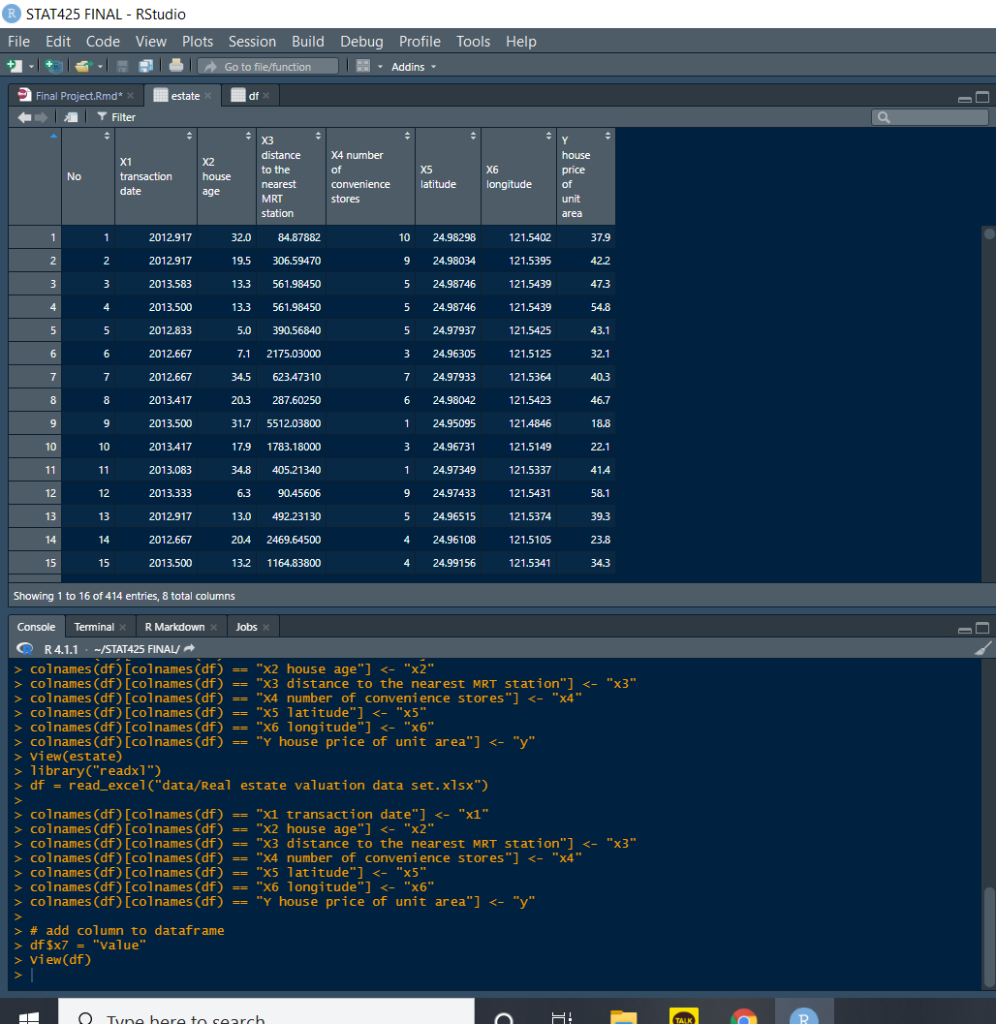Save the current document with Save icon
The image size is (996, 1024).
122,66
